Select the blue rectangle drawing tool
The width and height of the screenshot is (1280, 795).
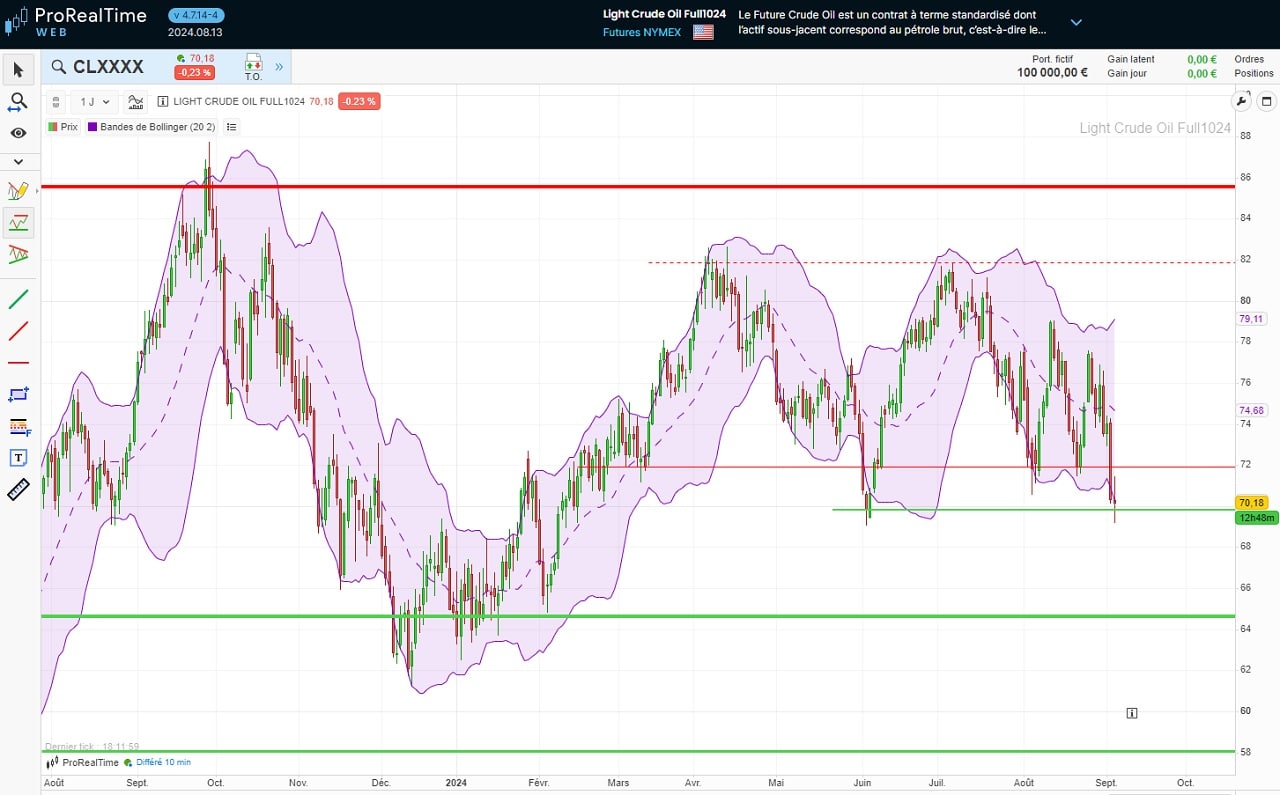click(x=18, y=395)
